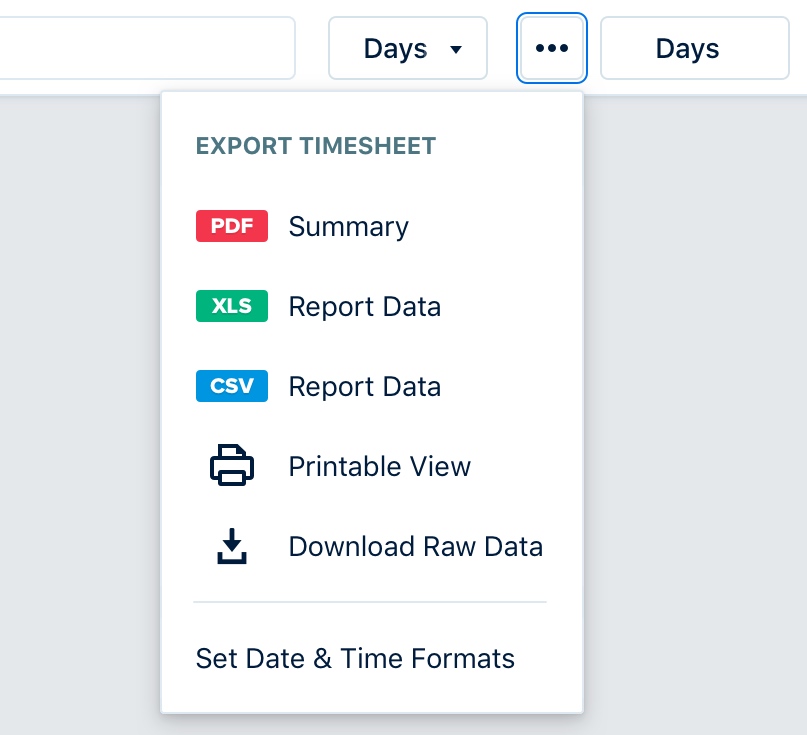807x735 pixels.
Task: Select Summary from the export menu
Action: click(x=348, y=226)
